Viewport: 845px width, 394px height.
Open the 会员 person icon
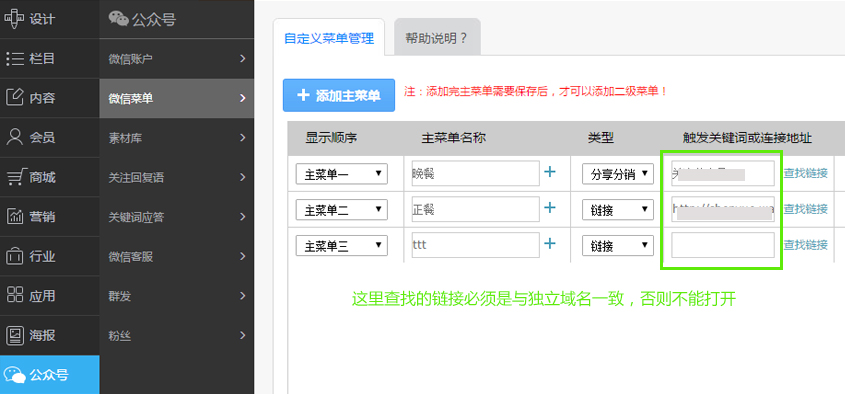tap(15, 137)
